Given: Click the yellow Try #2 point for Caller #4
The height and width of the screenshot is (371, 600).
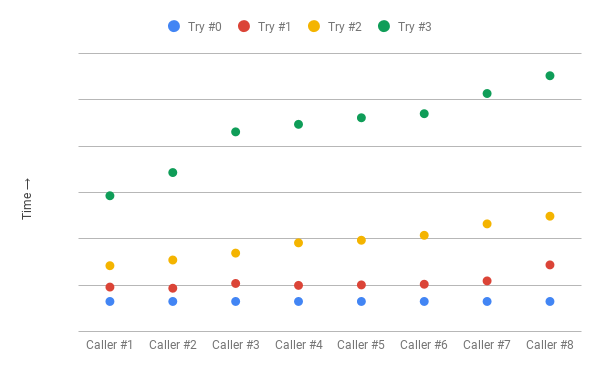Looking at the screenshot, I should click(298, 243).
